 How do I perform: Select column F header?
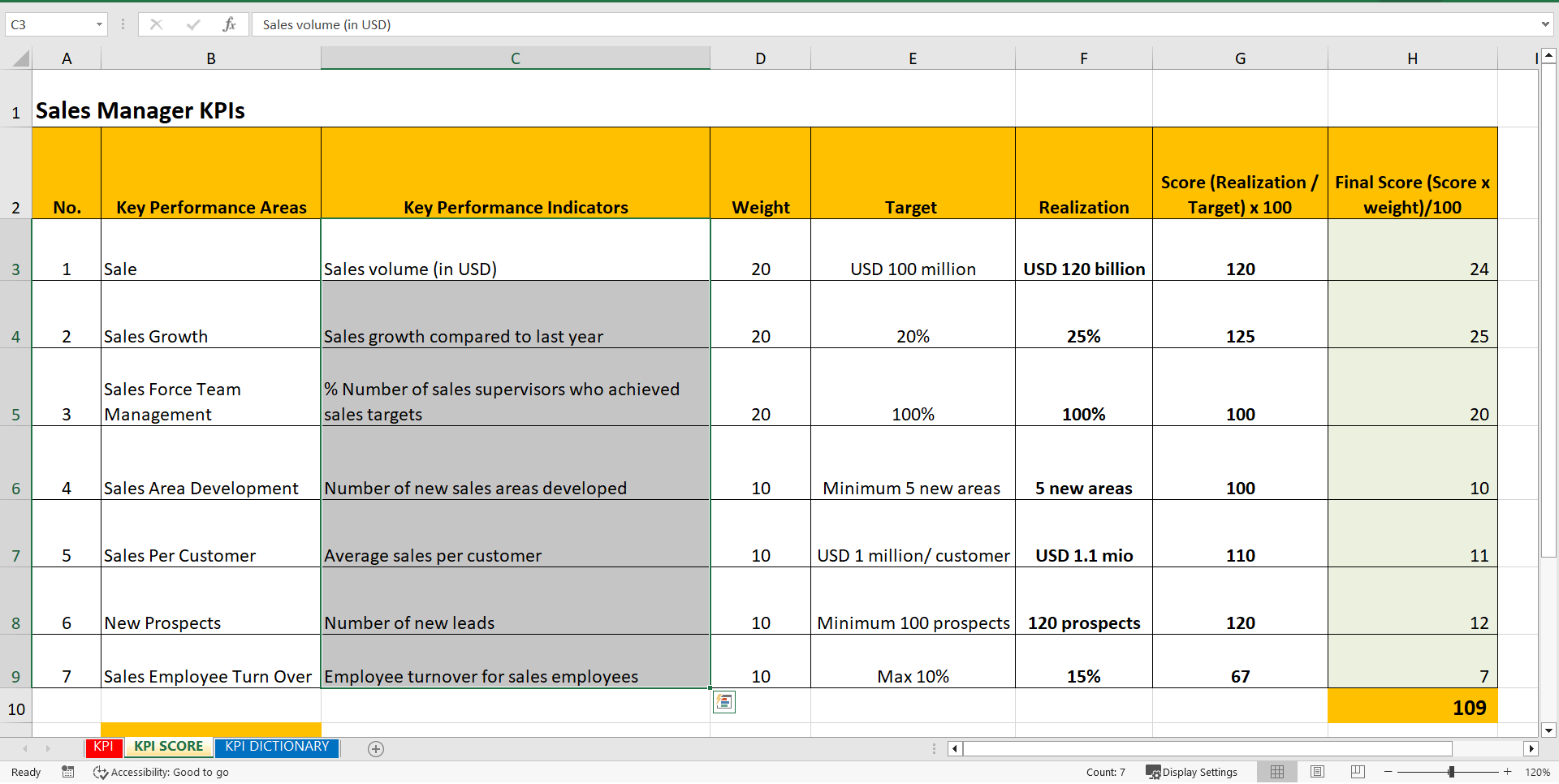(1084, 58)
